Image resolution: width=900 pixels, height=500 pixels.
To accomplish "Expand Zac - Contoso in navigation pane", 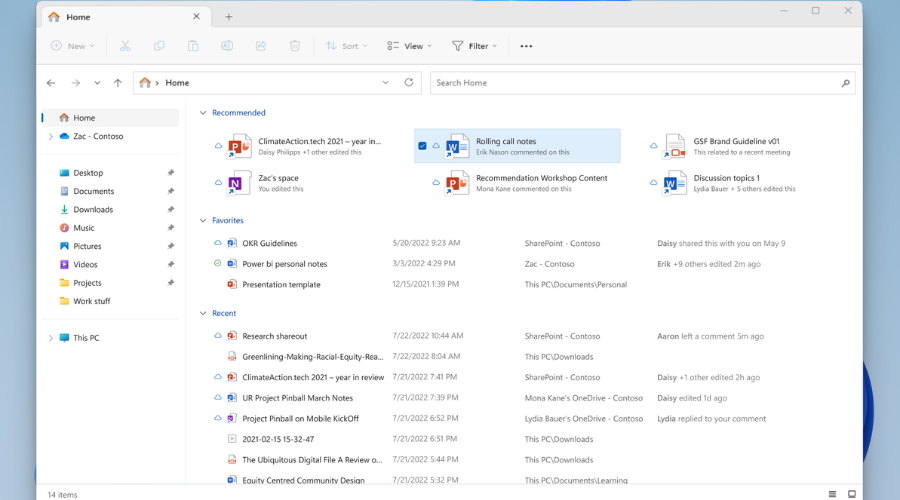I will click(51, 137).
